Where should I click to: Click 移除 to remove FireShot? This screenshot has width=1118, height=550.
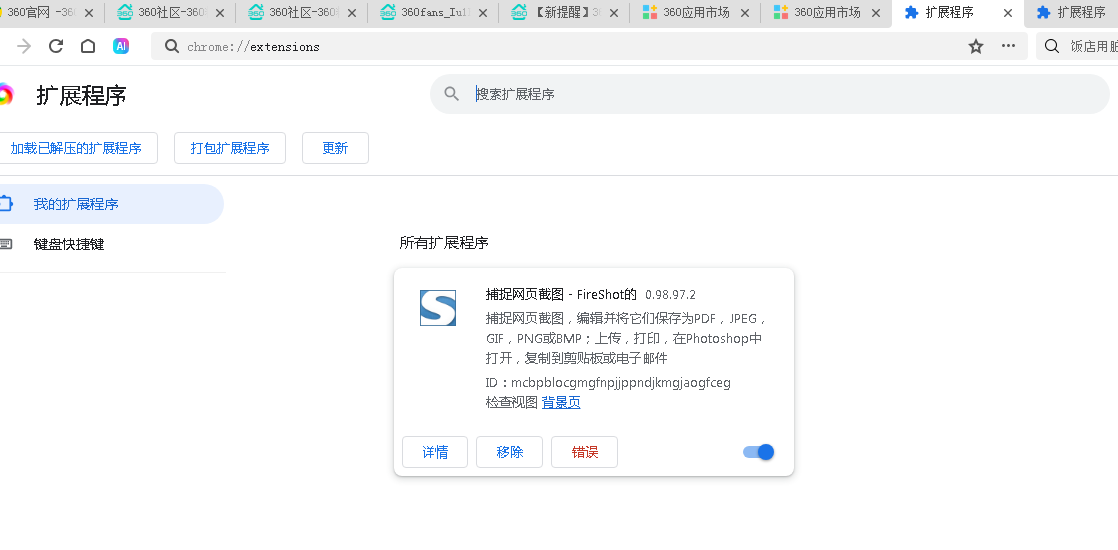click(x=510, y=452)
